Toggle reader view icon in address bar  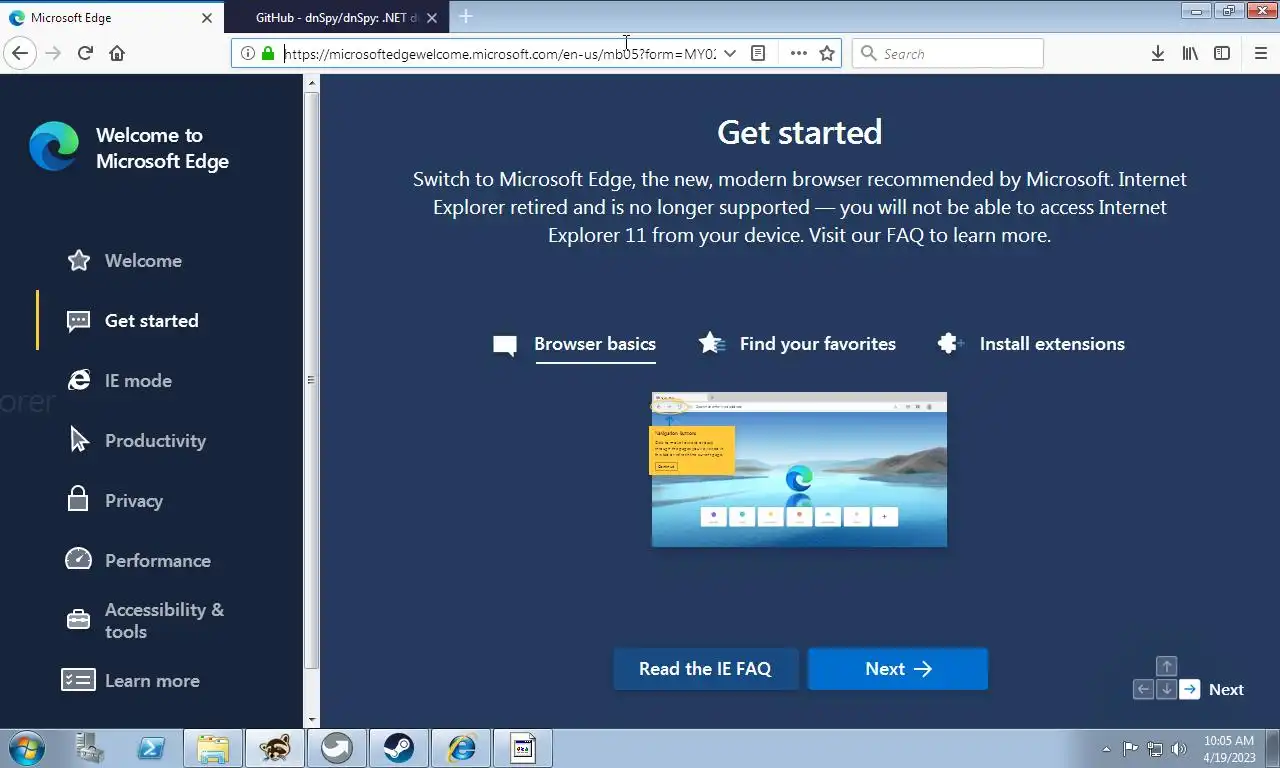[758, 54]
